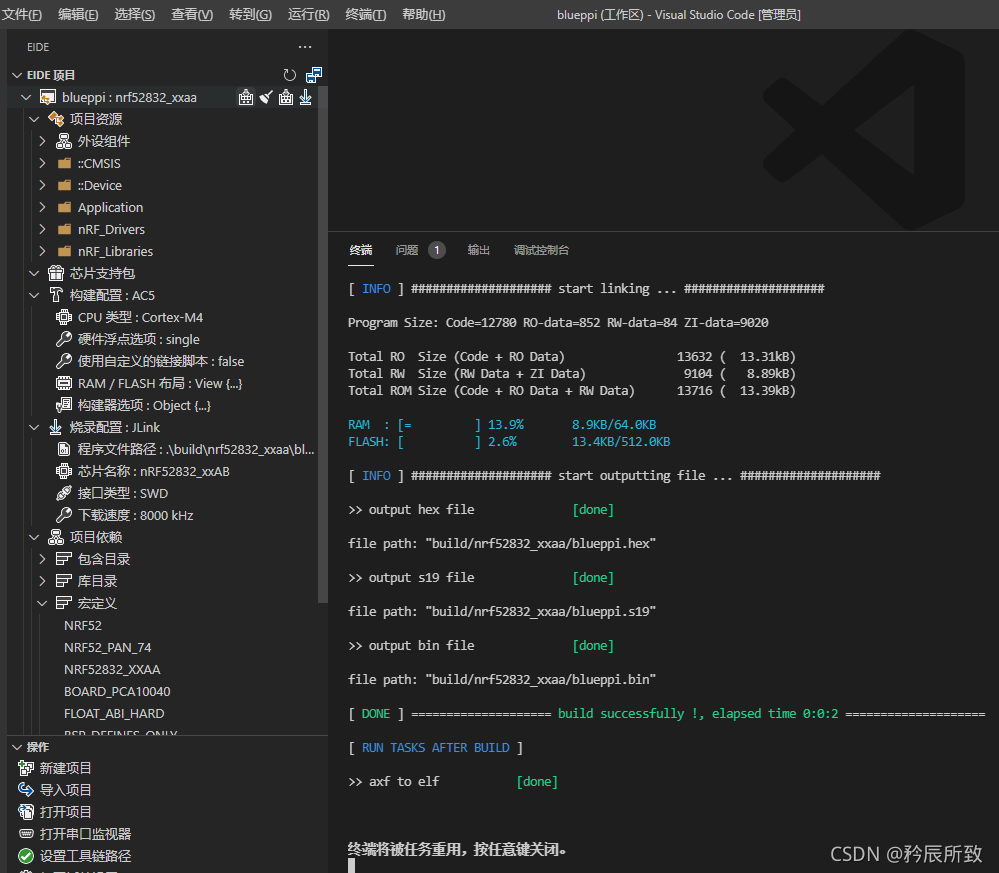This screenshot has width=999, height=873.
Task: Click the 导入项目 icon
Action: [26, 790]
